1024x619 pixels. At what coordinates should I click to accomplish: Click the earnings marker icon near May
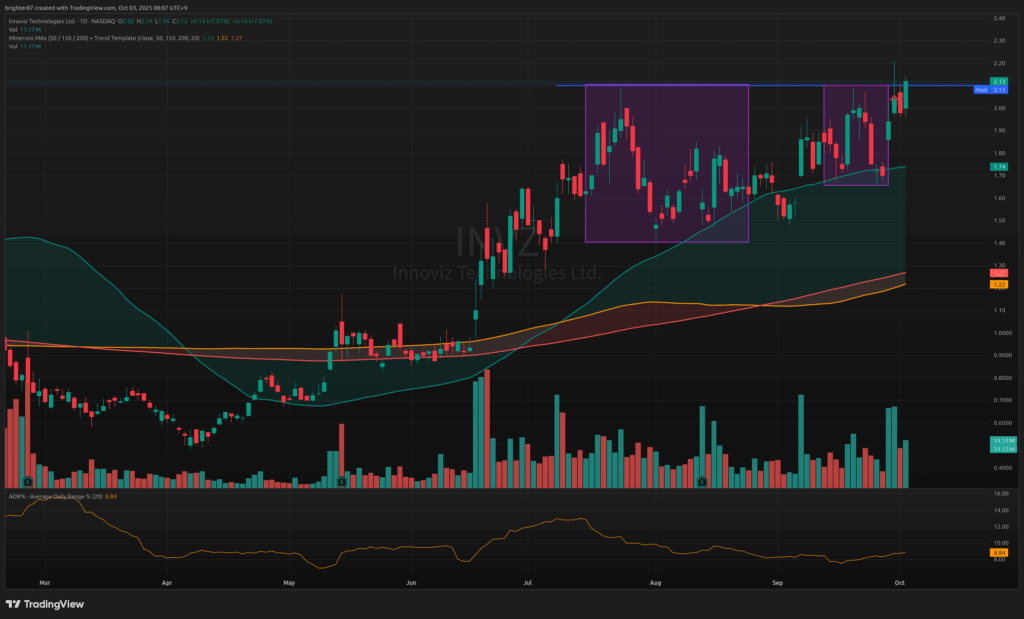click(342, 482)
